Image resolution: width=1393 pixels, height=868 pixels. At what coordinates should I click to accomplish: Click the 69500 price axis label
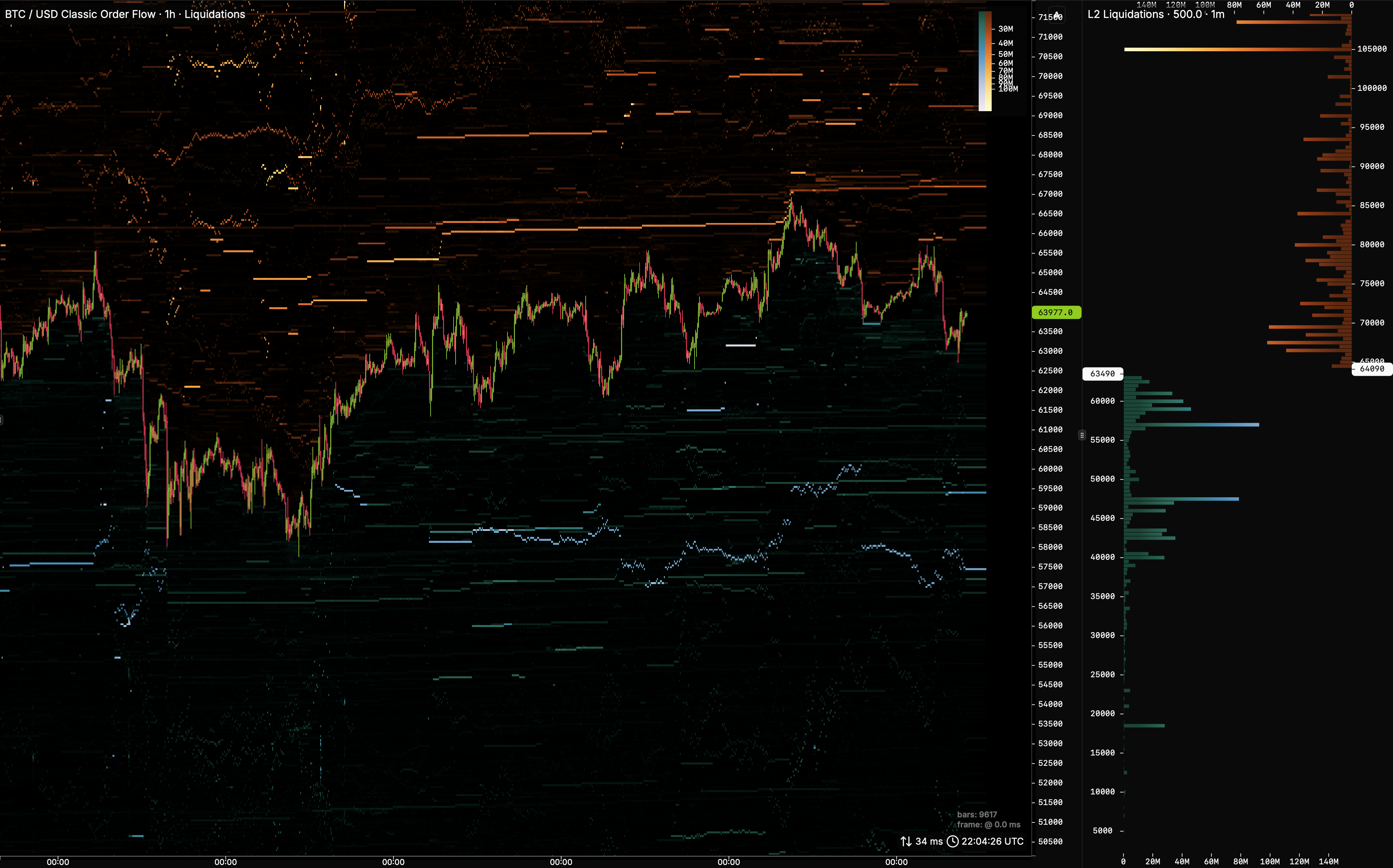coord(1050,96)
